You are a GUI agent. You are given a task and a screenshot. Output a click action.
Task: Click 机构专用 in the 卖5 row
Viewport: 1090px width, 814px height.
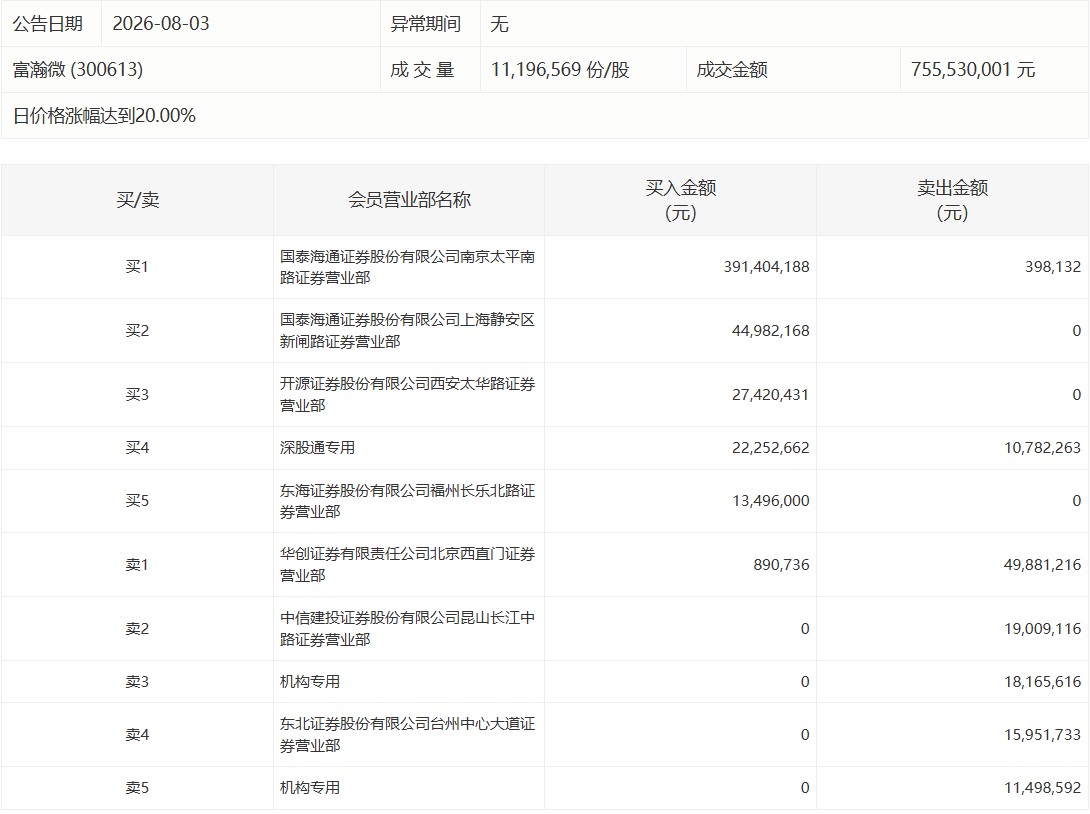(309, 788)
